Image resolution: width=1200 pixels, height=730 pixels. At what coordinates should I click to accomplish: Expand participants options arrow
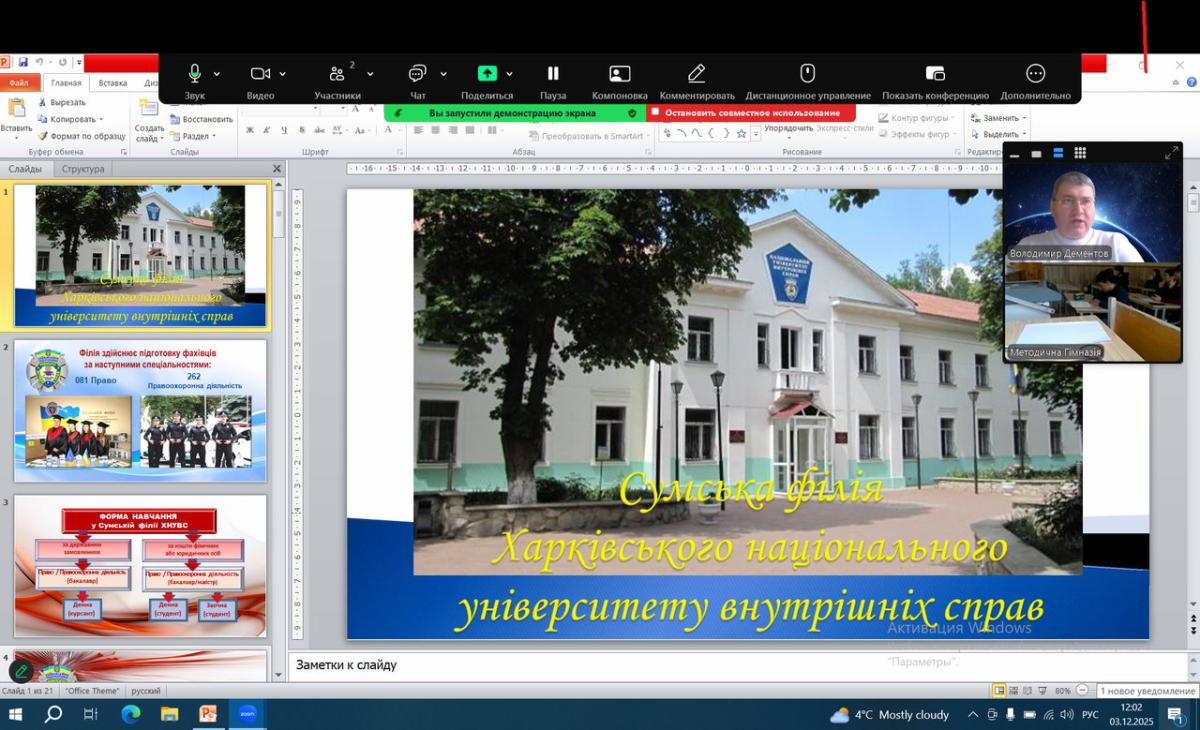[370, 74]
